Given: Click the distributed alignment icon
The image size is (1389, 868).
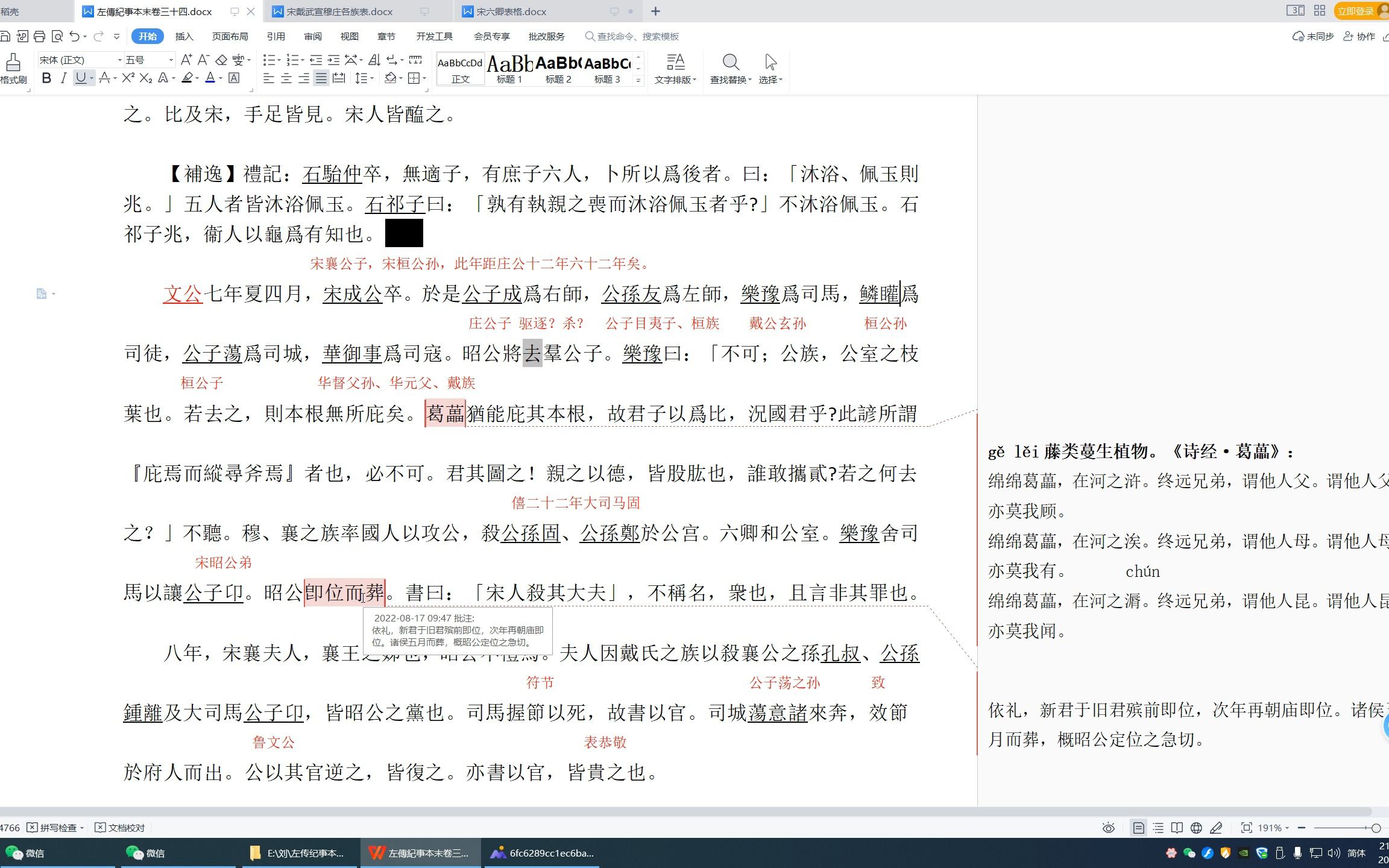Looking at the screenshot, I should tap(339, 78).
